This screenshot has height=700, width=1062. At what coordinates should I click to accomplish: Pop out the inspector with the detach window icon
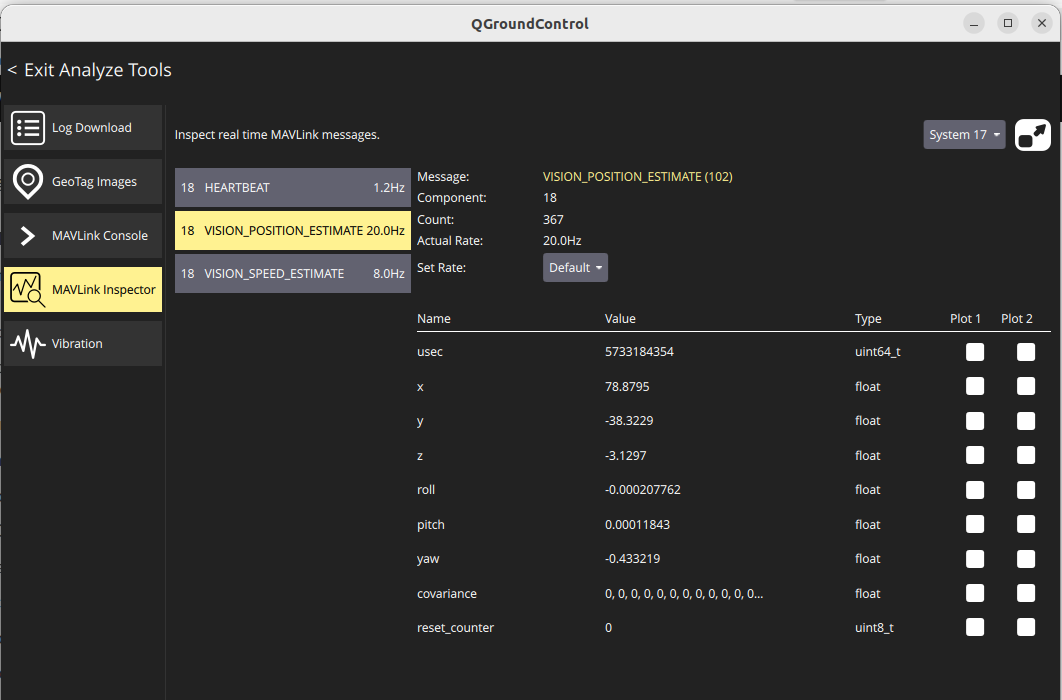[1032, 135]
